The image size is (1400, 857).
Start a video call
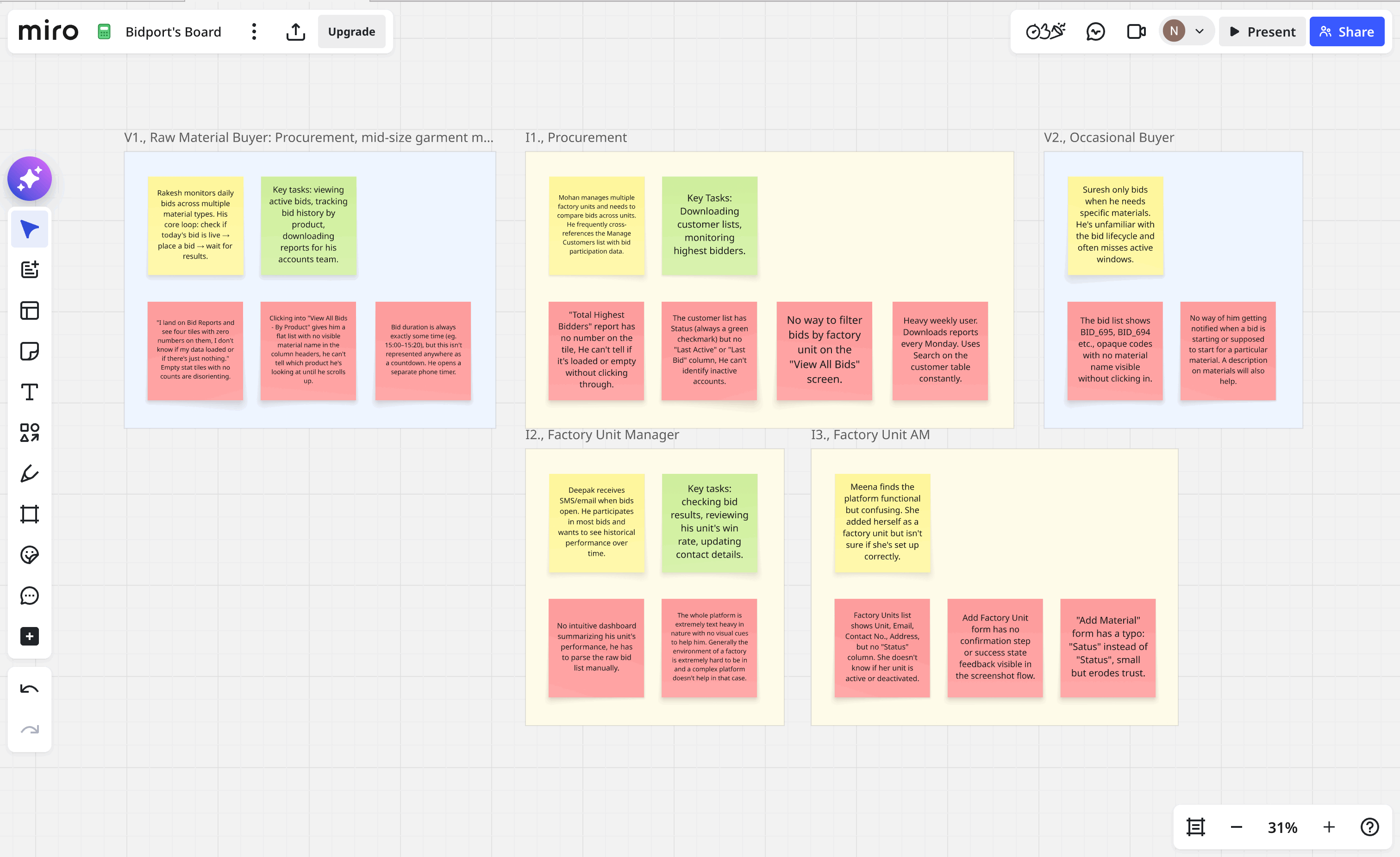pyautogui.click(x=1136, y=32)
